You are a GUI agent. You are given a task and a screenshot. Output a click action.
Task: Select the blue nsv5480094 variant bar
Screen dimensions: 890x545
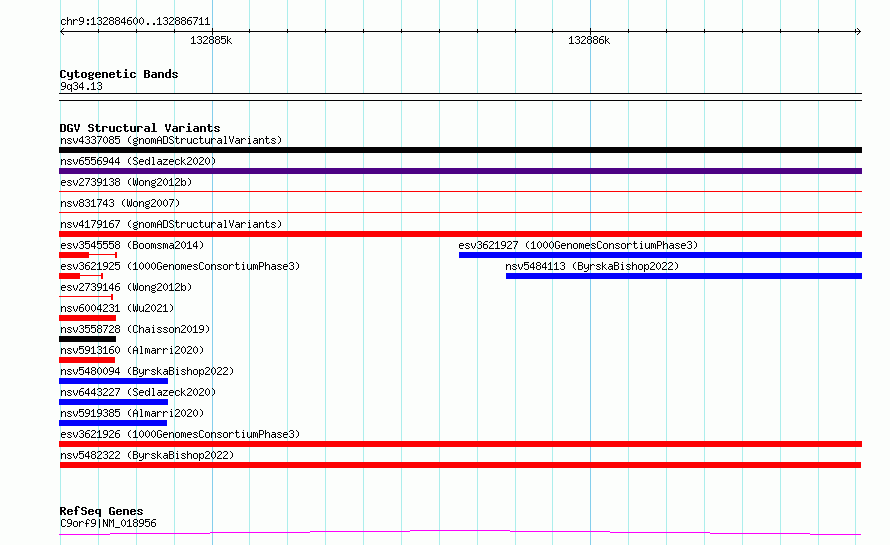[114, 381]
